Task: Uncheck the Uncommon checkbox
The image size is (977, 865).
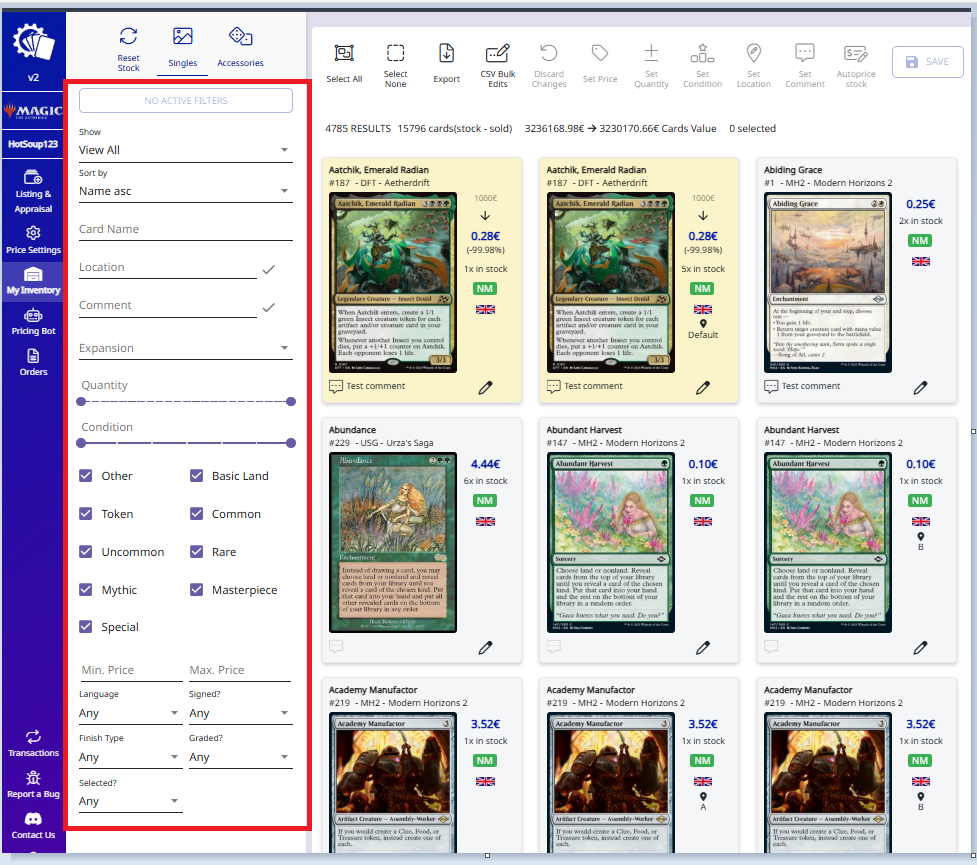Action: tap(86, 552)
